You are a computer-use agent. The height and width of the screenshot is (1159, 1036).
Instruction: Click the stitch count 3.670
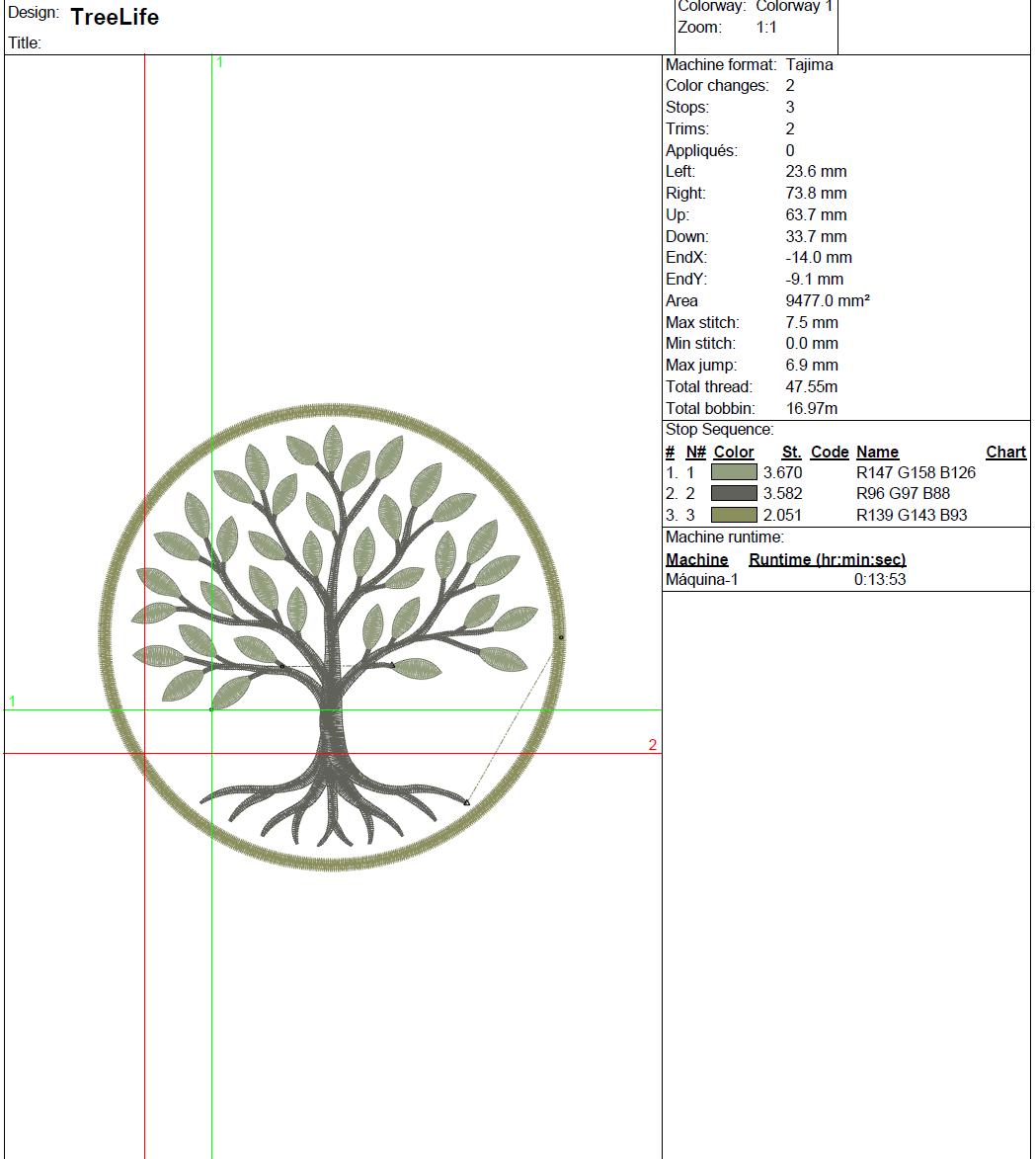click(x=782, y=472)
